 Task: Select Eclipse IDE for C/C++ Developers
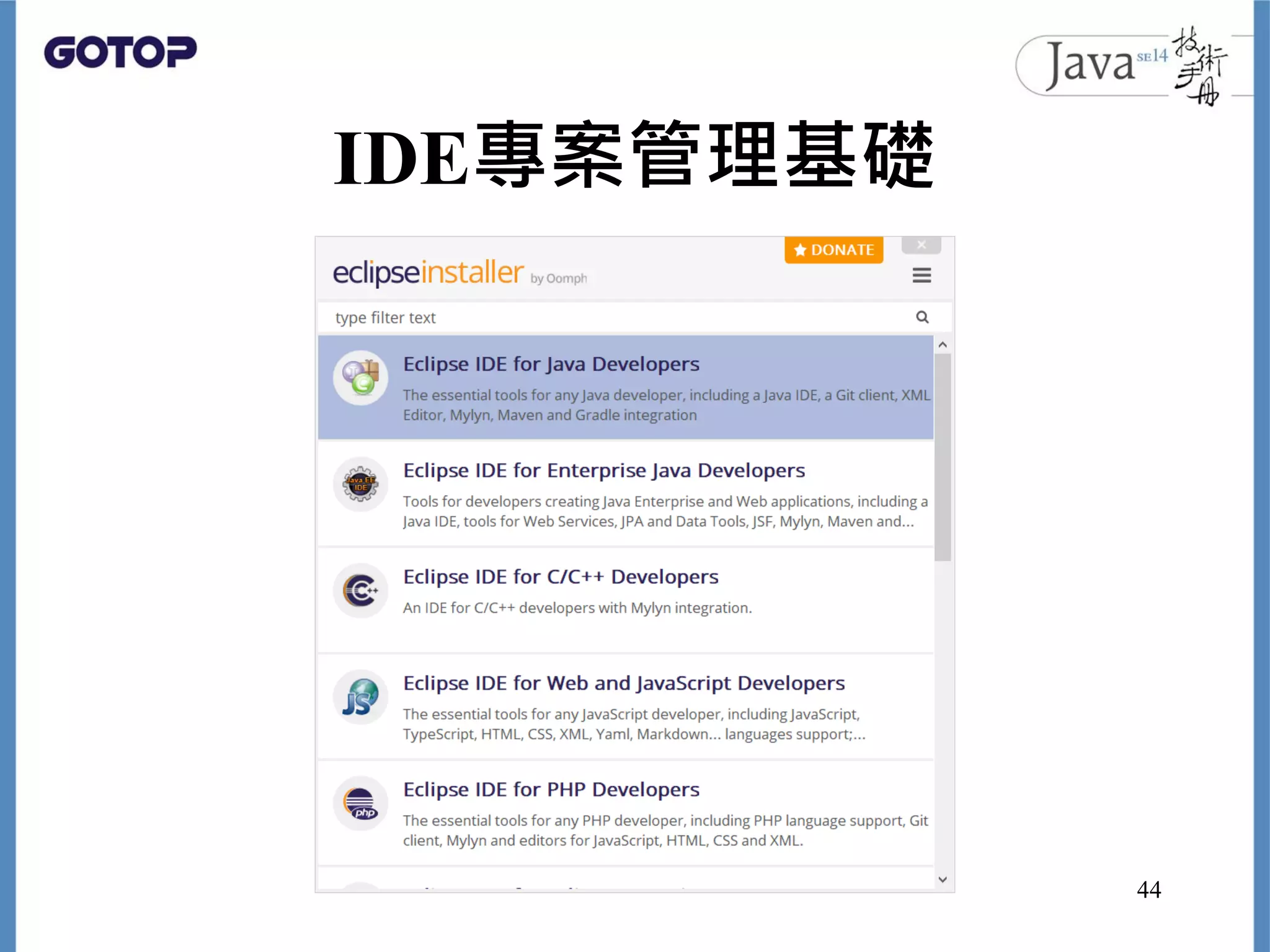[625, 600]
